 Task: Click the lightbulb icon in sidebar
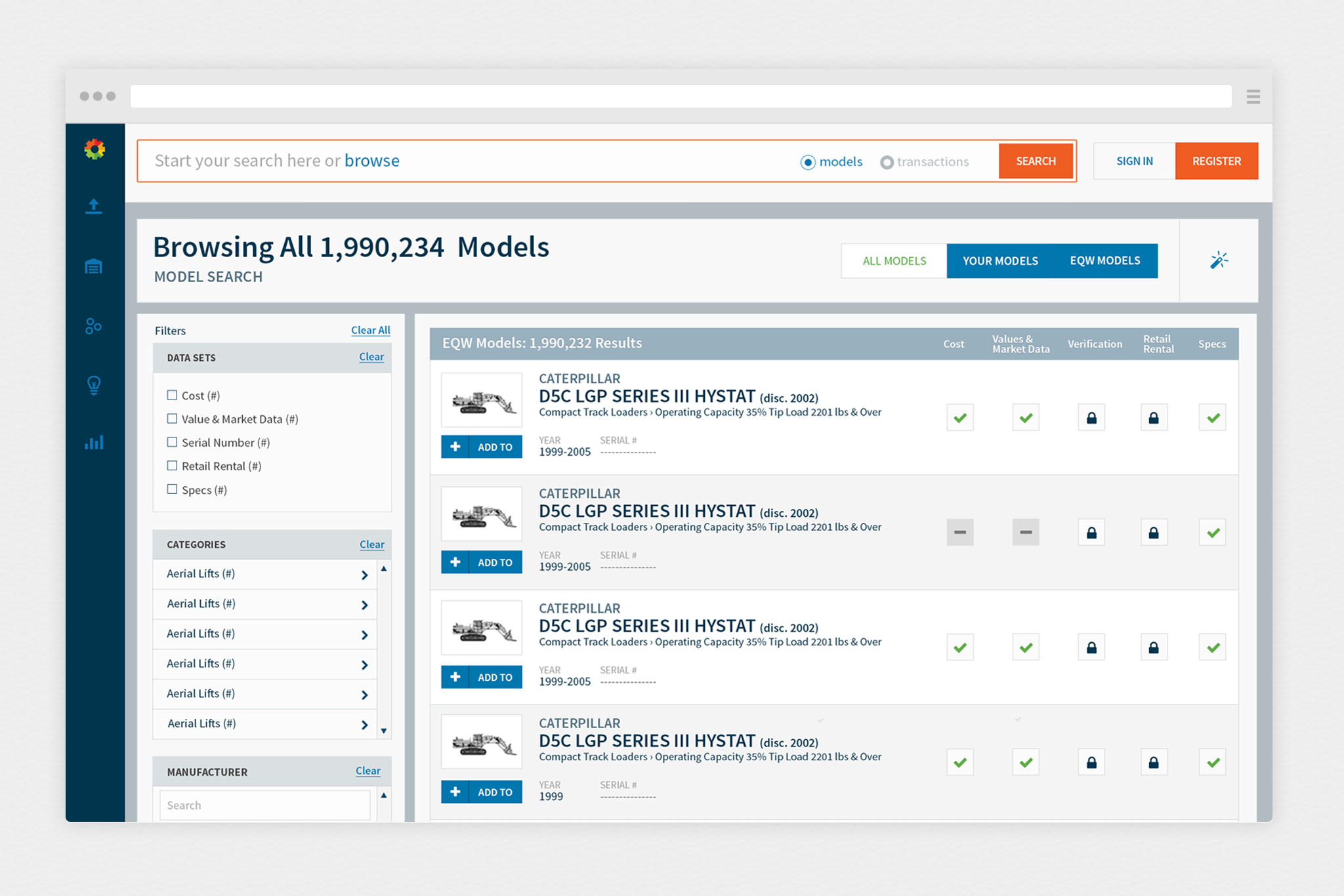(x=94, y=385)
